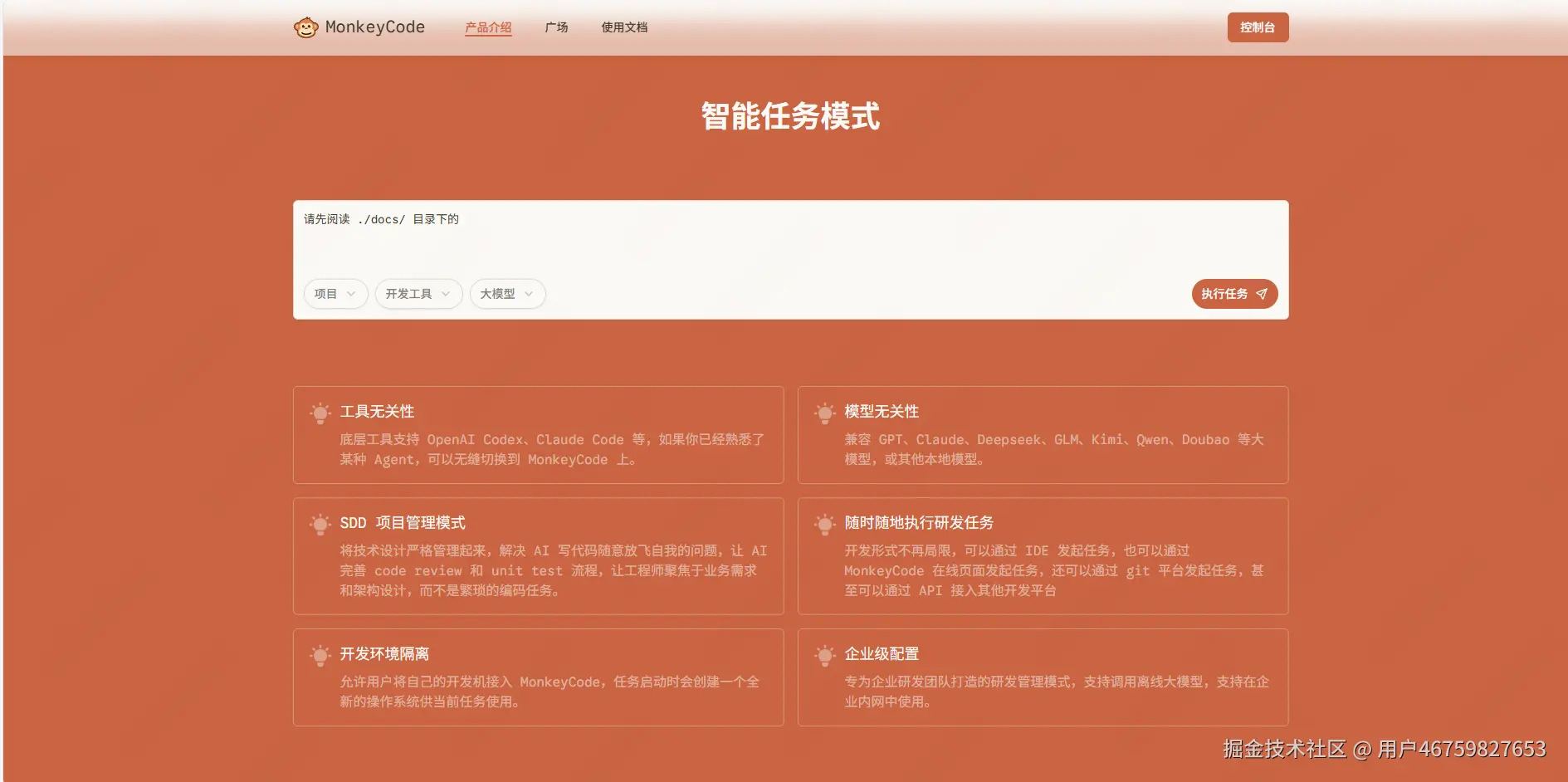Screen dimensions: 1568x782
Task: Click the lightbulb icon beside 工具无关性
Action: click(x=320, y=413)
